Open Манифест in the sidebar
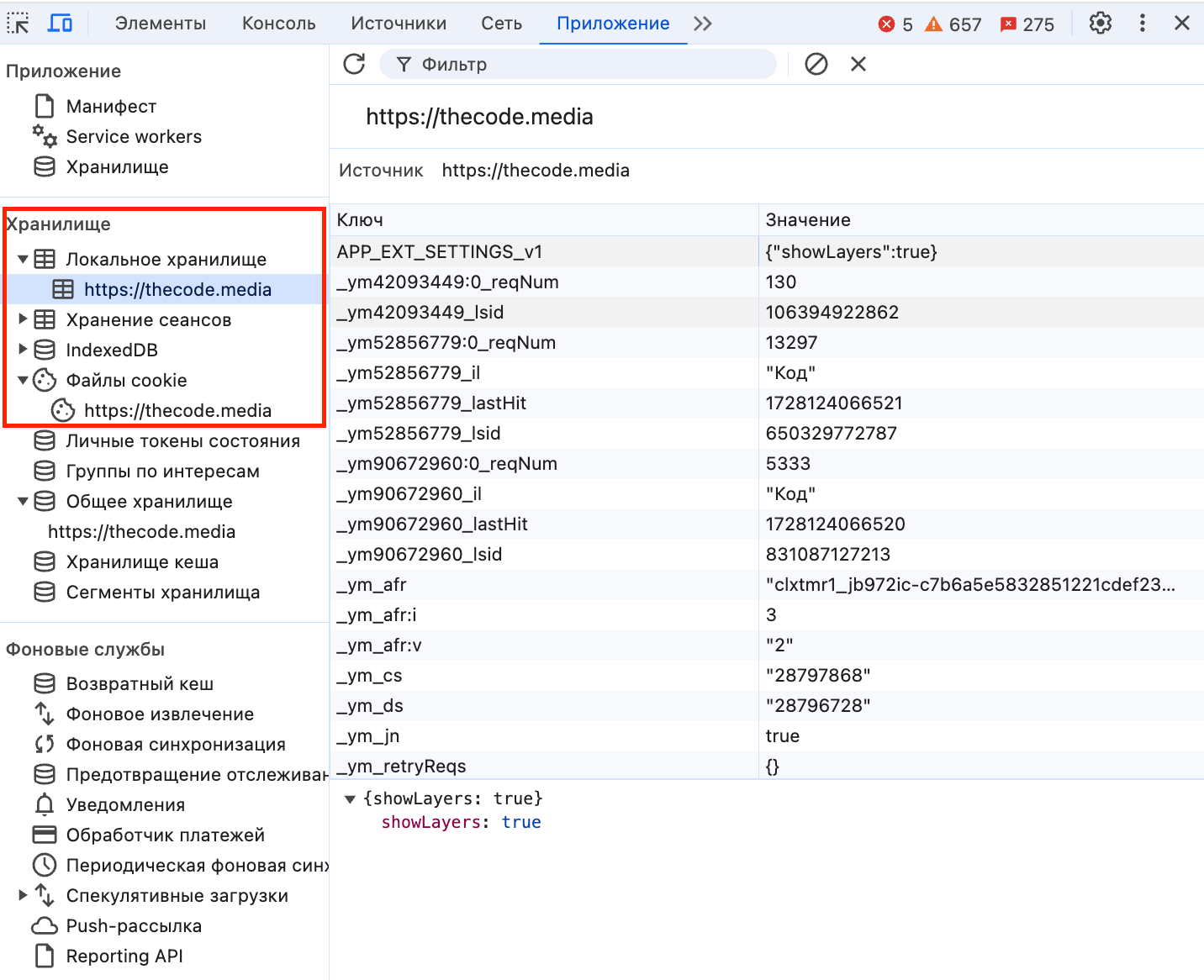The width and height of the screenshot is (1204, 980). point(111,106)
